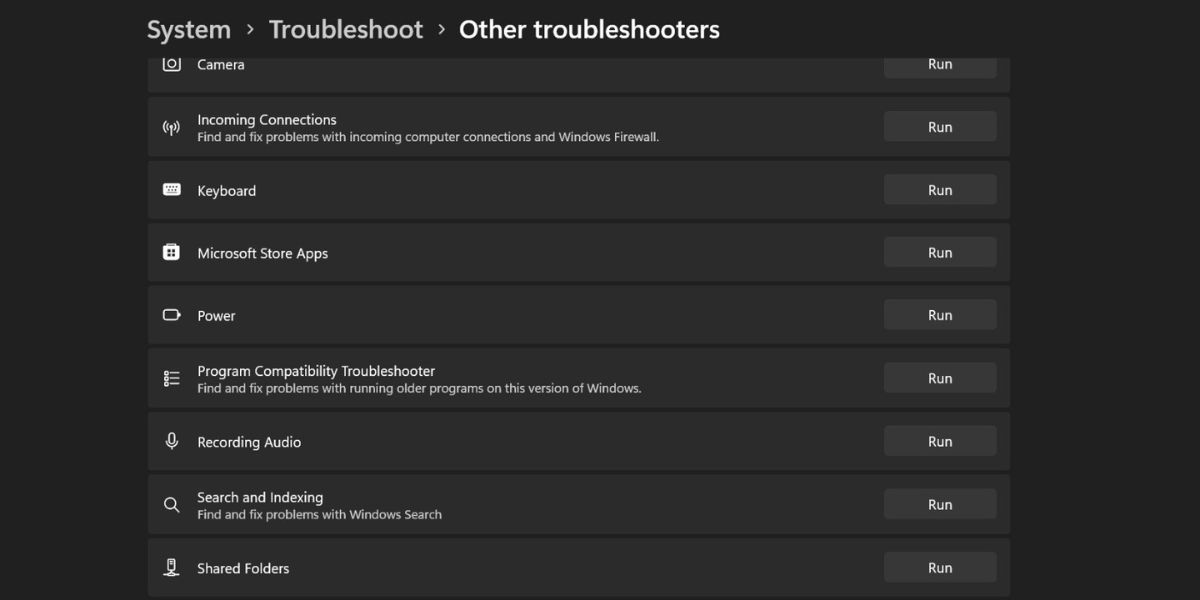Click the Microsoft Store Apps icon
Screen dimensions: 1200x600
tap(171, 253)
